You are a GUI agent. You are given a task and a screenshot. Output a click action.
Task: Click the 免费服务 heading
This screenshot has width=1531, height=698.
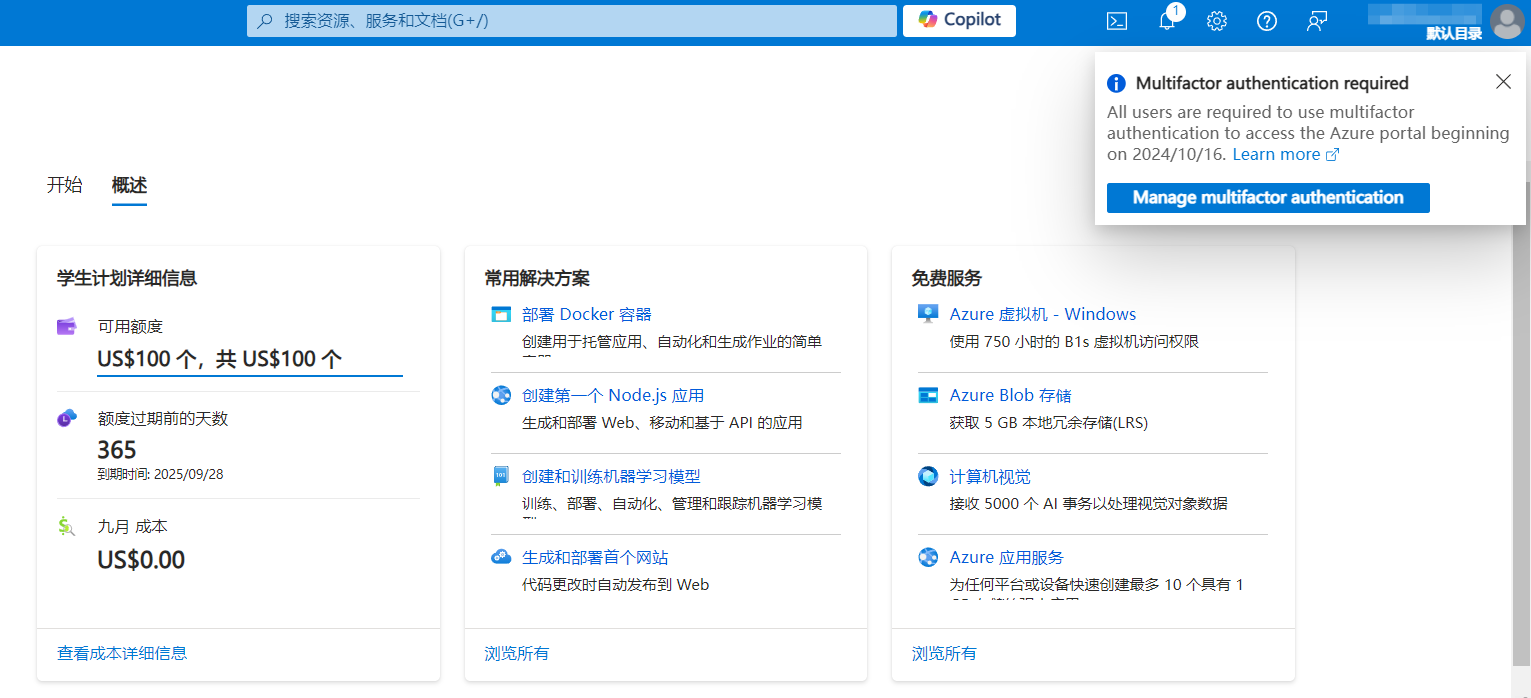(x=946, y=278)
